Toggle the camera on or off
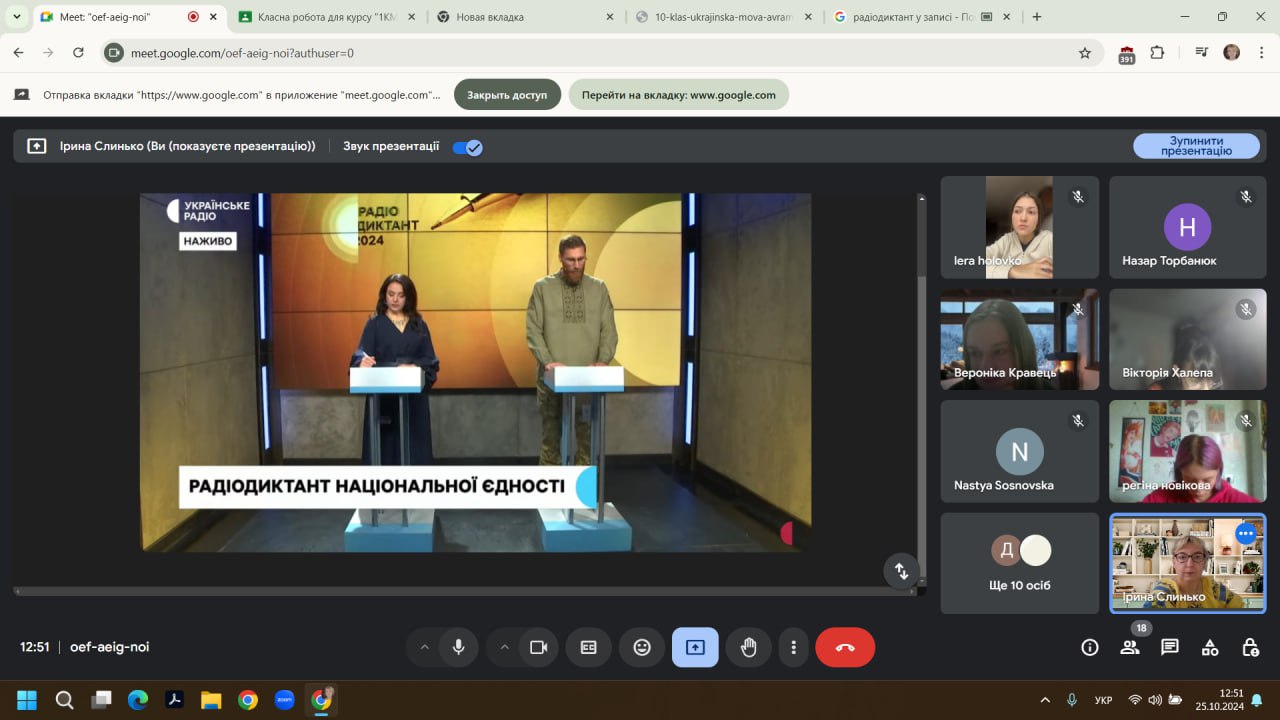The width and height of the screenshot is (1280, 720). 538,647
